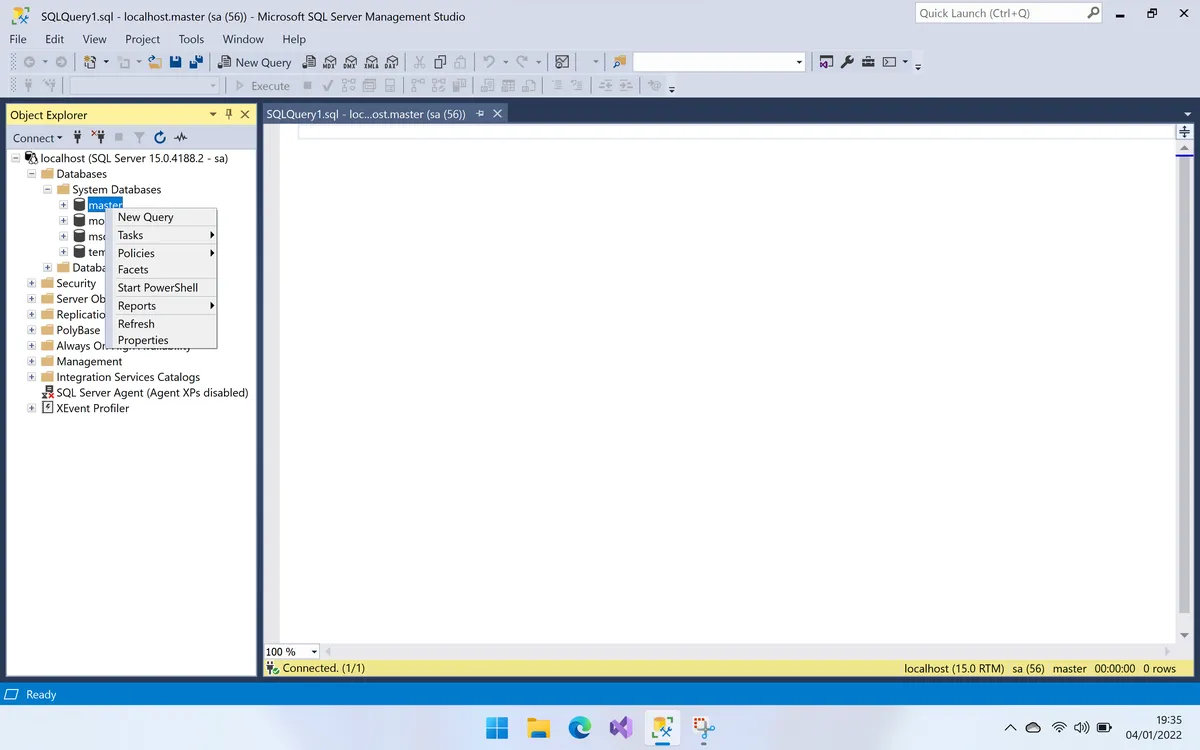Click the Connect plug icon in Object Explorer

(77, 137)
